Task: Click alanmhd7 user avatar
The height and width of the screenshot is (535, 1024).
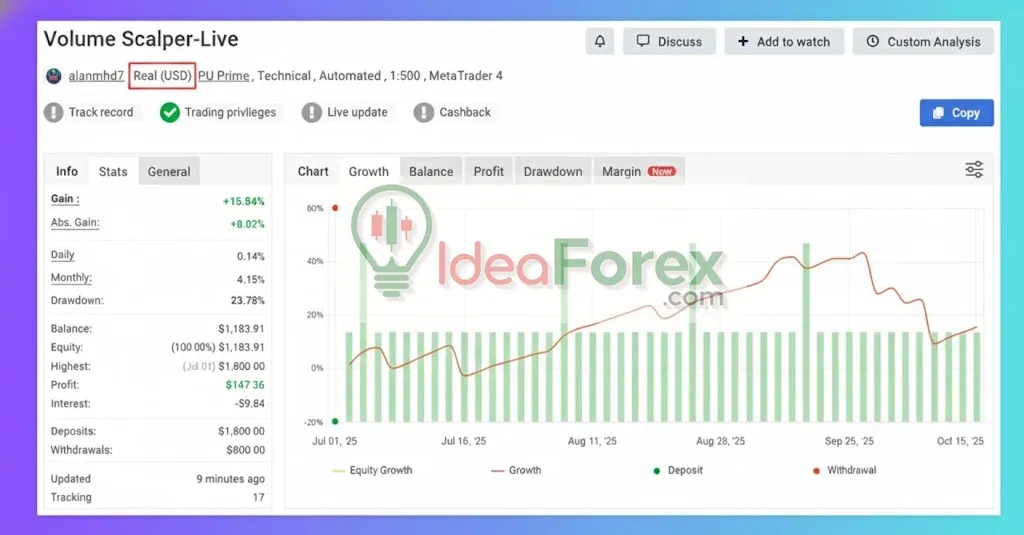Action: click(54, 76)
